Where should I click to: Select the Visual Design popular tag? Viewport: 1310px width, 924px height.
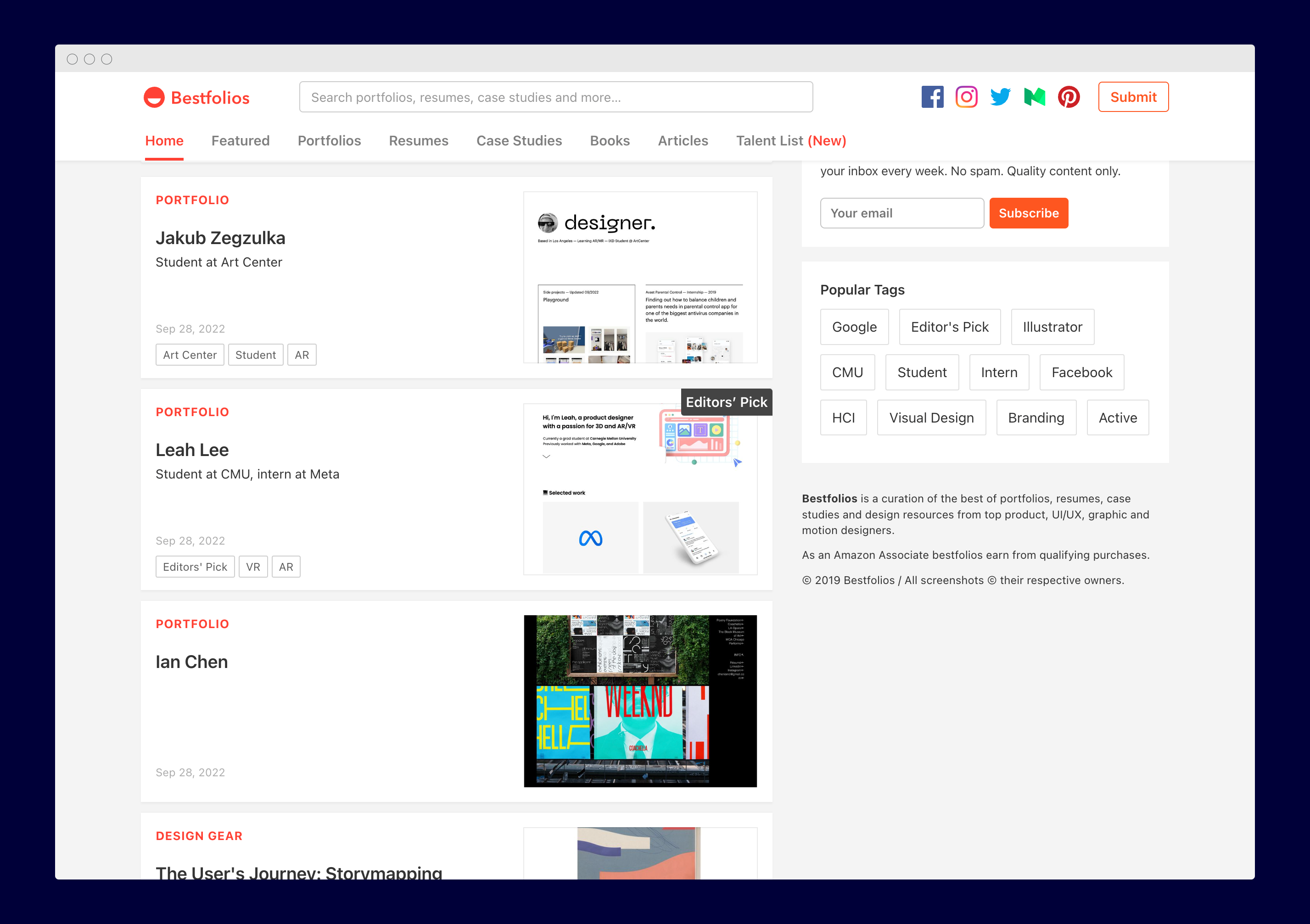(930, 418)
